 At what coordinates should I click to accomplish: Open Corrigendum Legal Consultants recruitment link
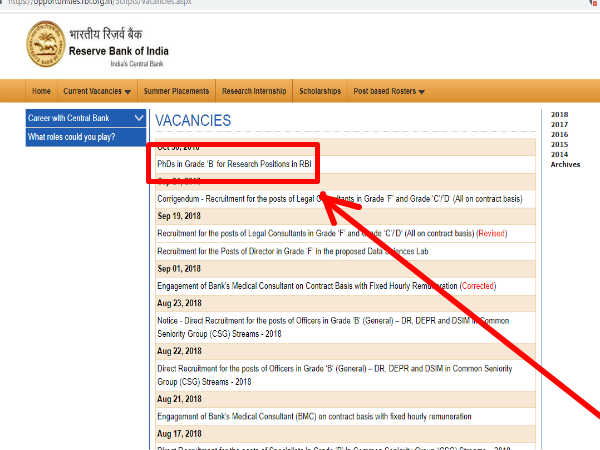pos(340,199)
